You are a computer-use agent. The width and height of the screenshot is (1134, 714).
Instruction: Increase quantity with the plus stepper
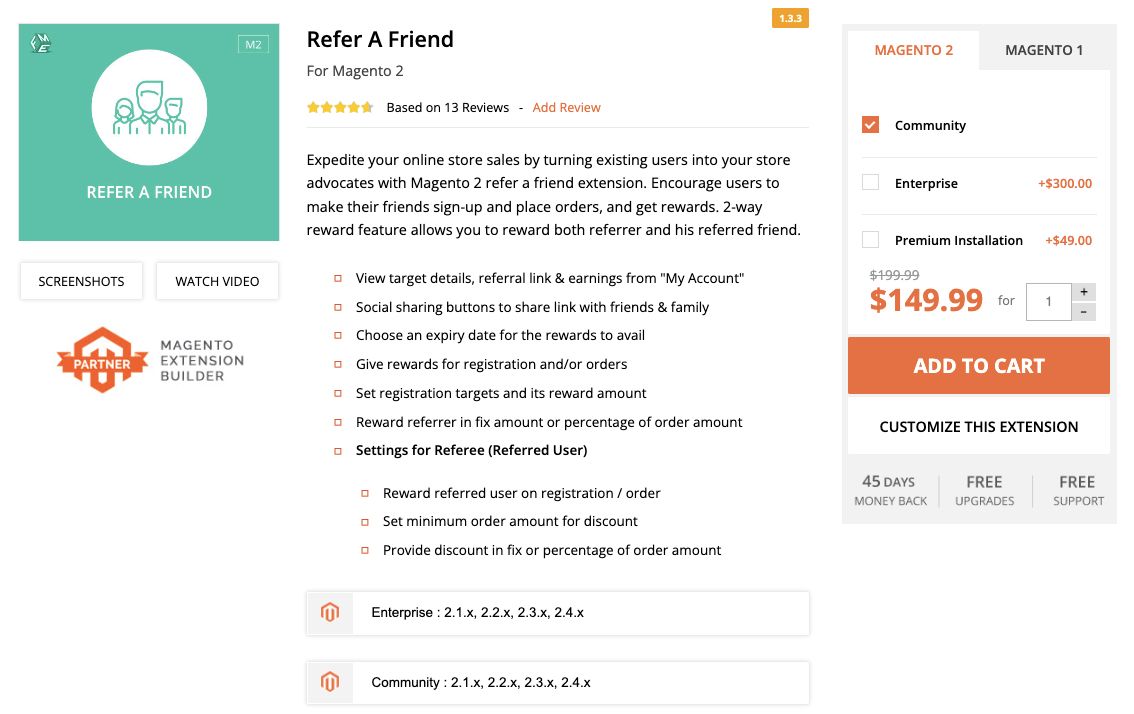(1083, 292)
